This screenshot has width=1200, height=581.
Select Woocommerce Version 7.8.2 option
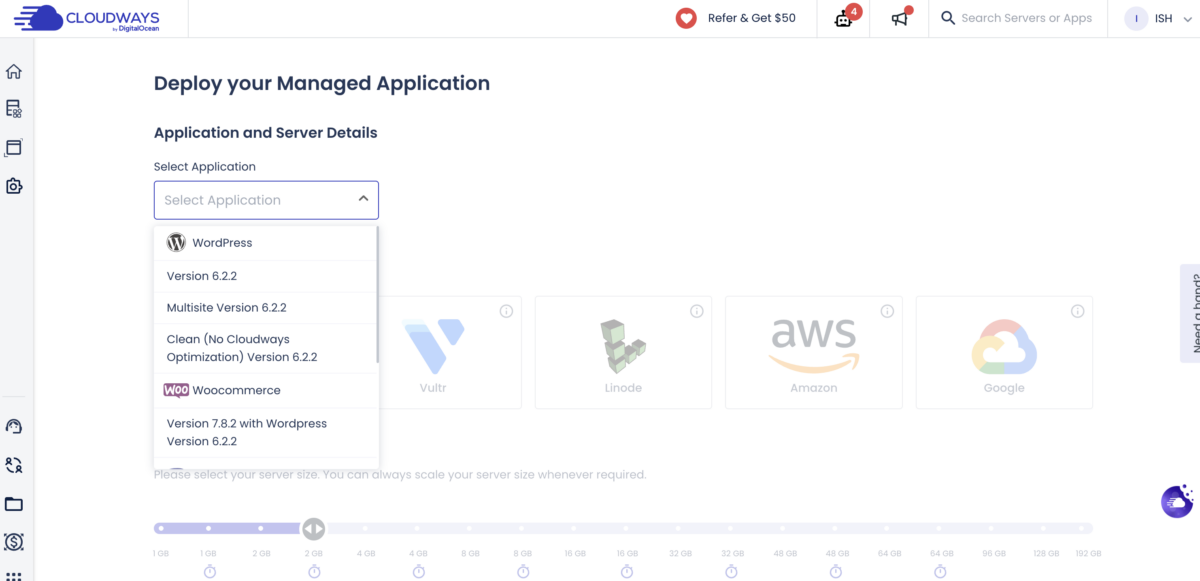(266, 432)
